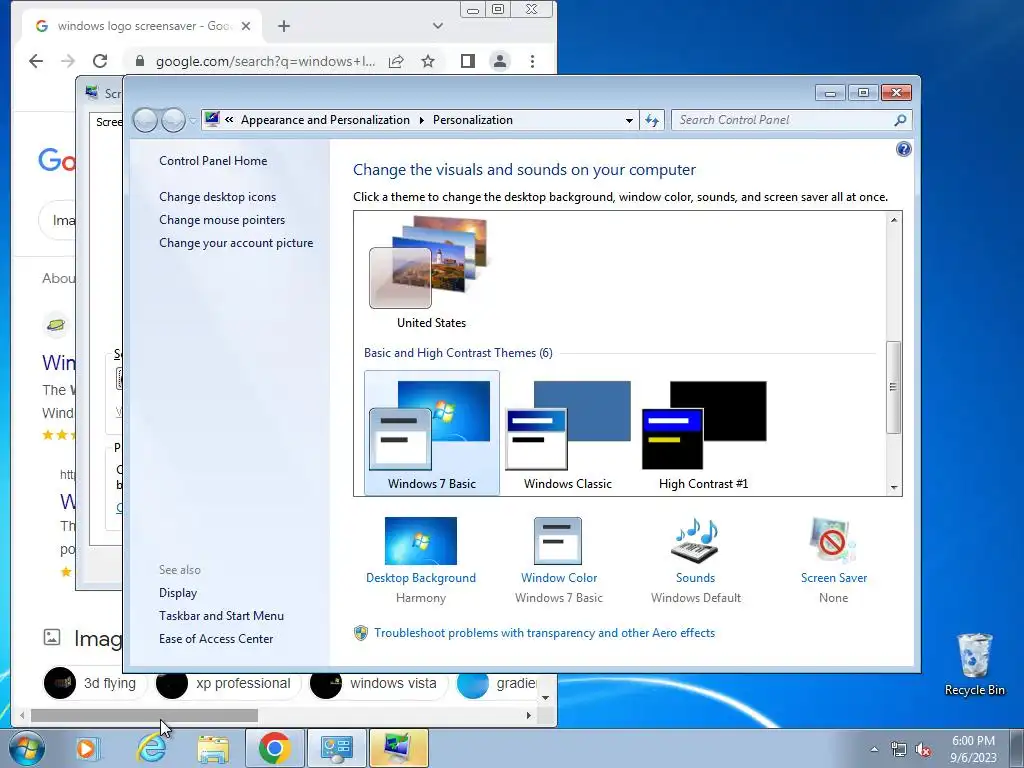Select the Windows 7 Basic theme
The image size is (1024, 768).
(432, 433)
